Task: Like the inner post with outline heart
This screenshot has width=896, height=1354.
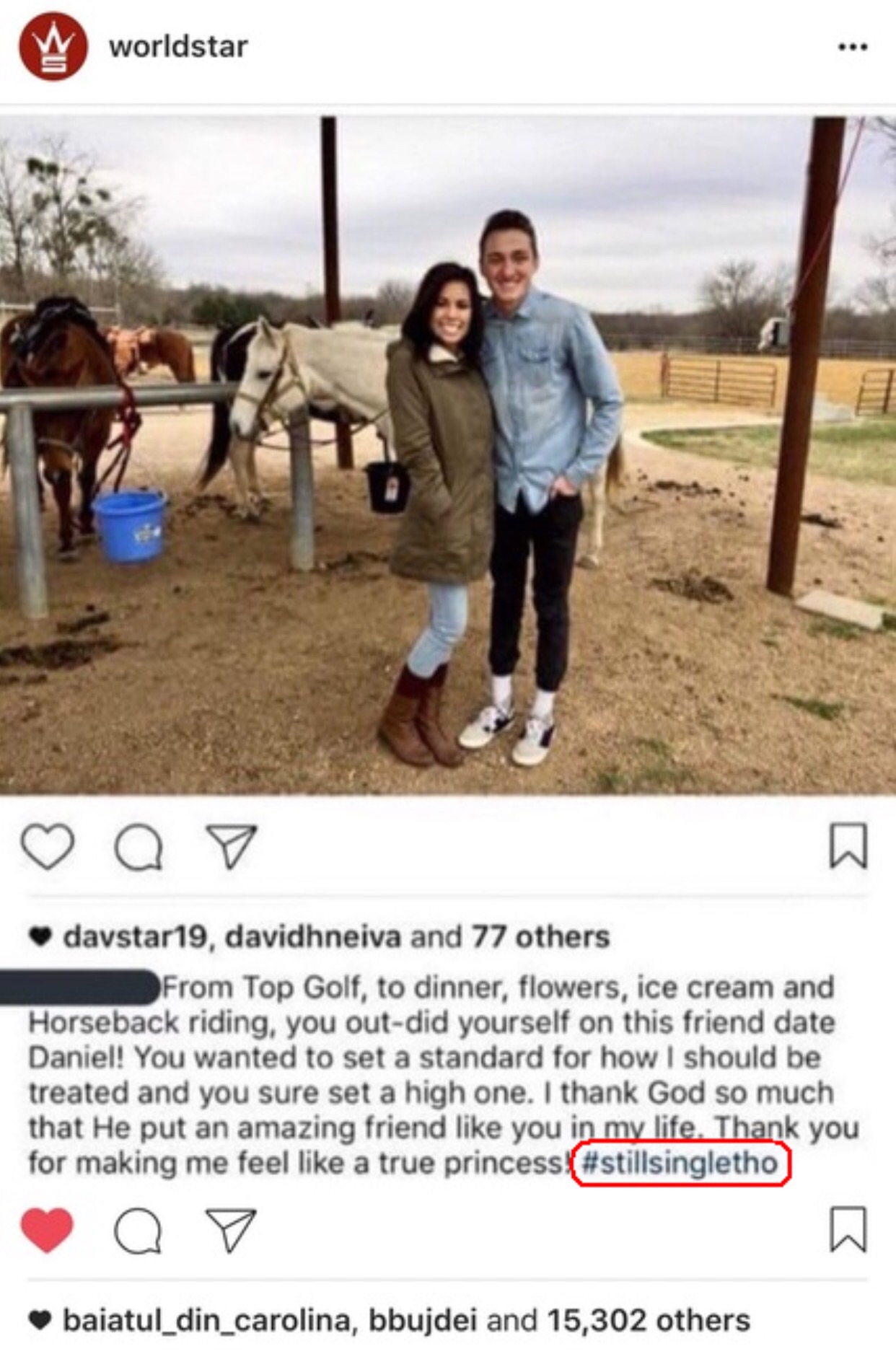Action: pyautogui.click(x=48, y=845)
